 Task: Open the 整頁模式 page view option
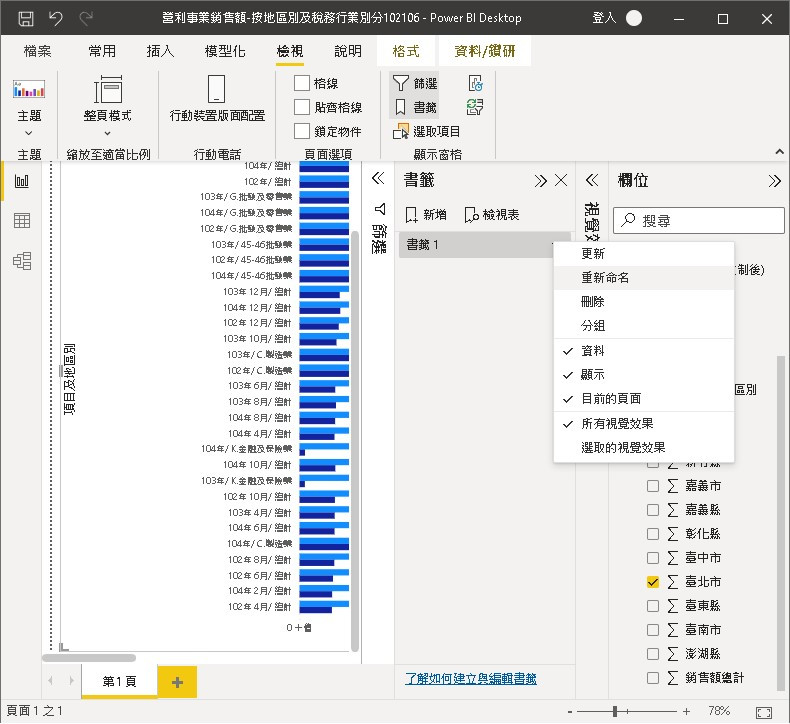click(x=107, y=98)
